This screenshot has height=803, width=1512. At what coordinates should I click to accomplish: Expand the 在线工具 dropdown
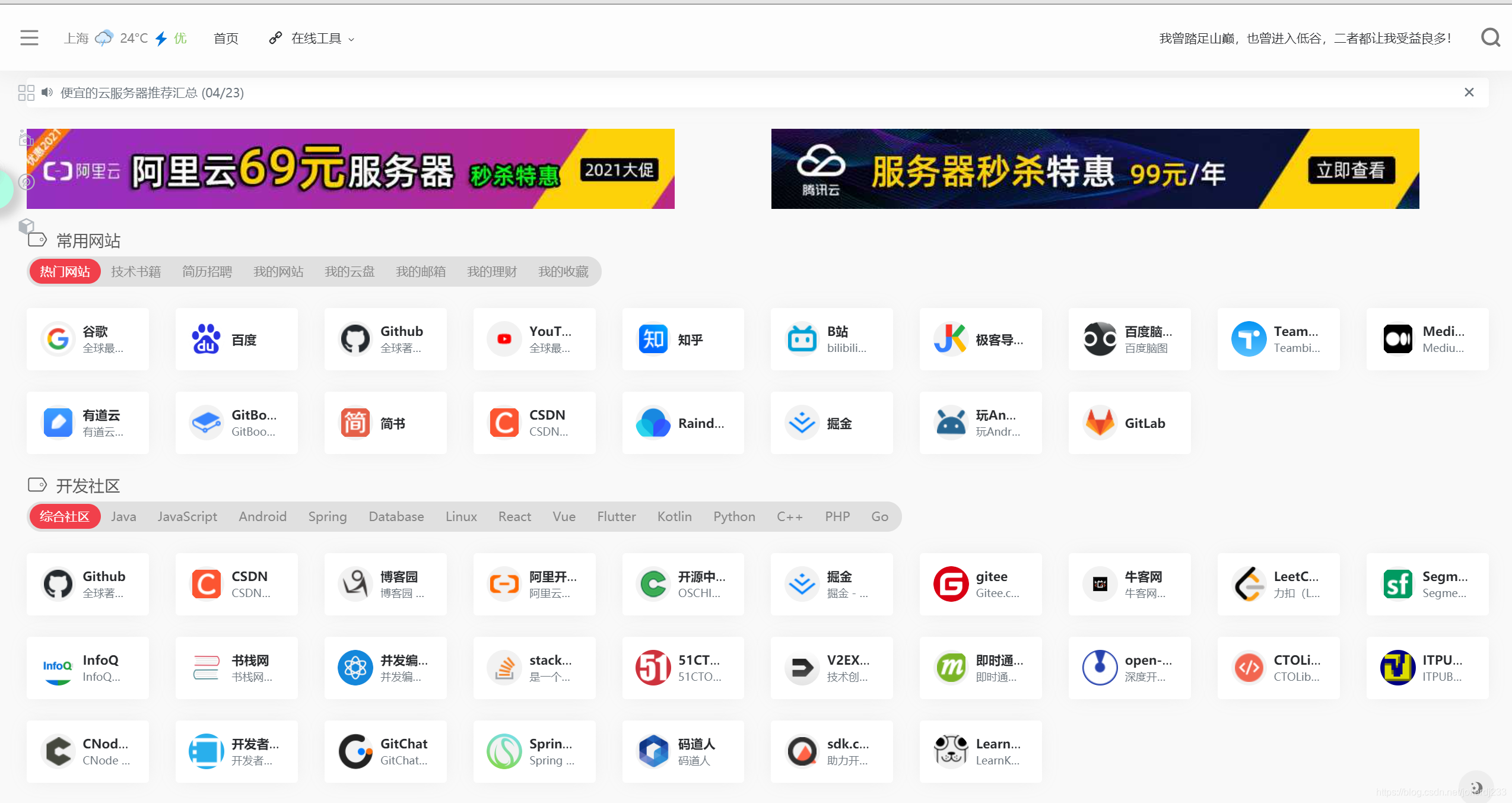tap(318, 37)
